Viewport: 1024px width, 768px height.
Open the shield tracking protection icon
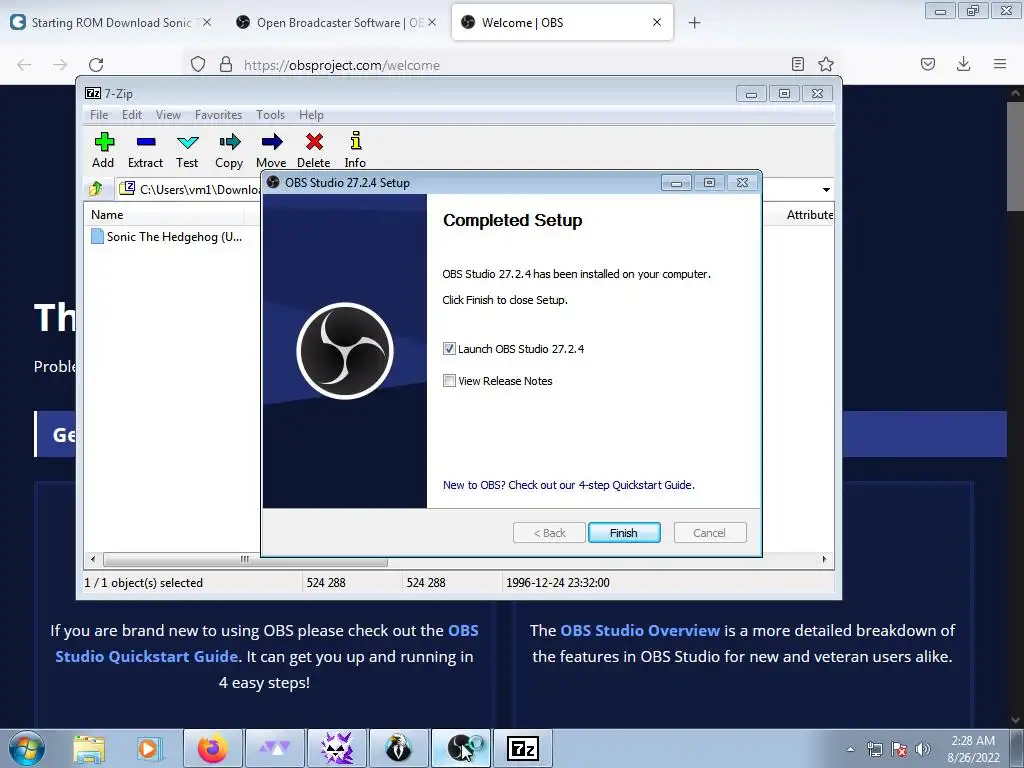(198, 64)
